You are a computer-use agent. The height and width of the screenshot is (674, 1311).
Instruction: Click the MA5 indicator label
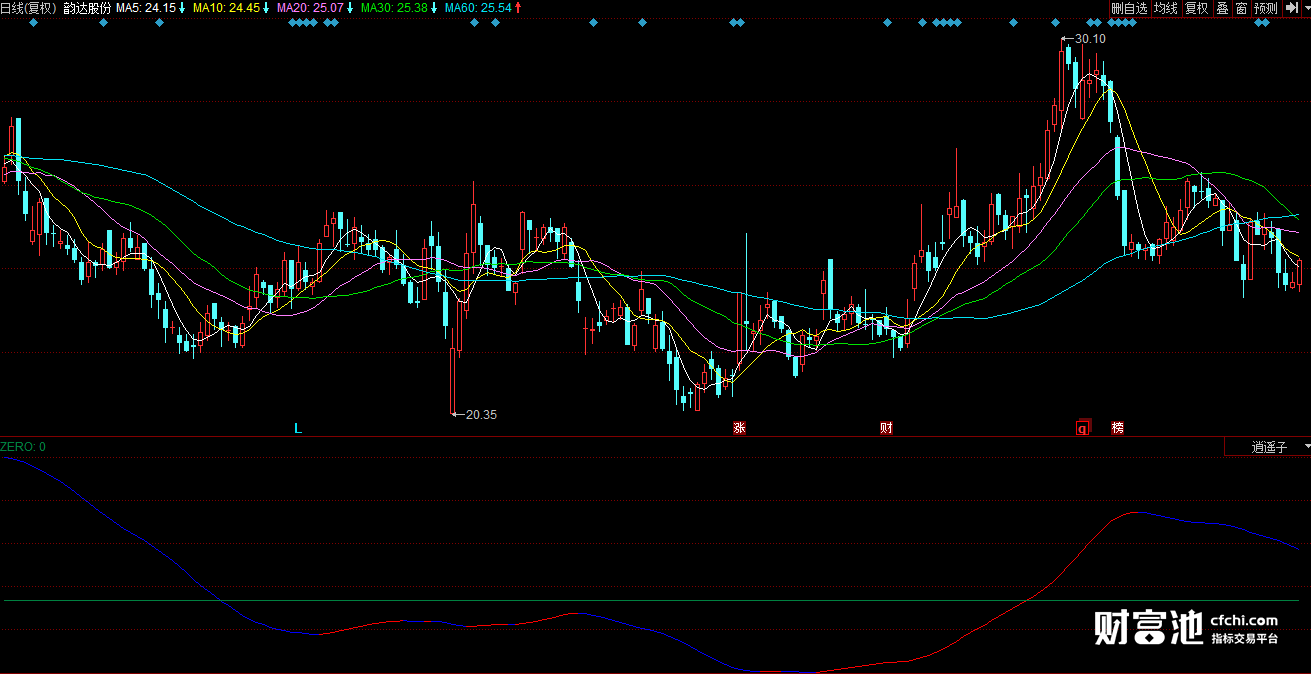click(147, 8)
